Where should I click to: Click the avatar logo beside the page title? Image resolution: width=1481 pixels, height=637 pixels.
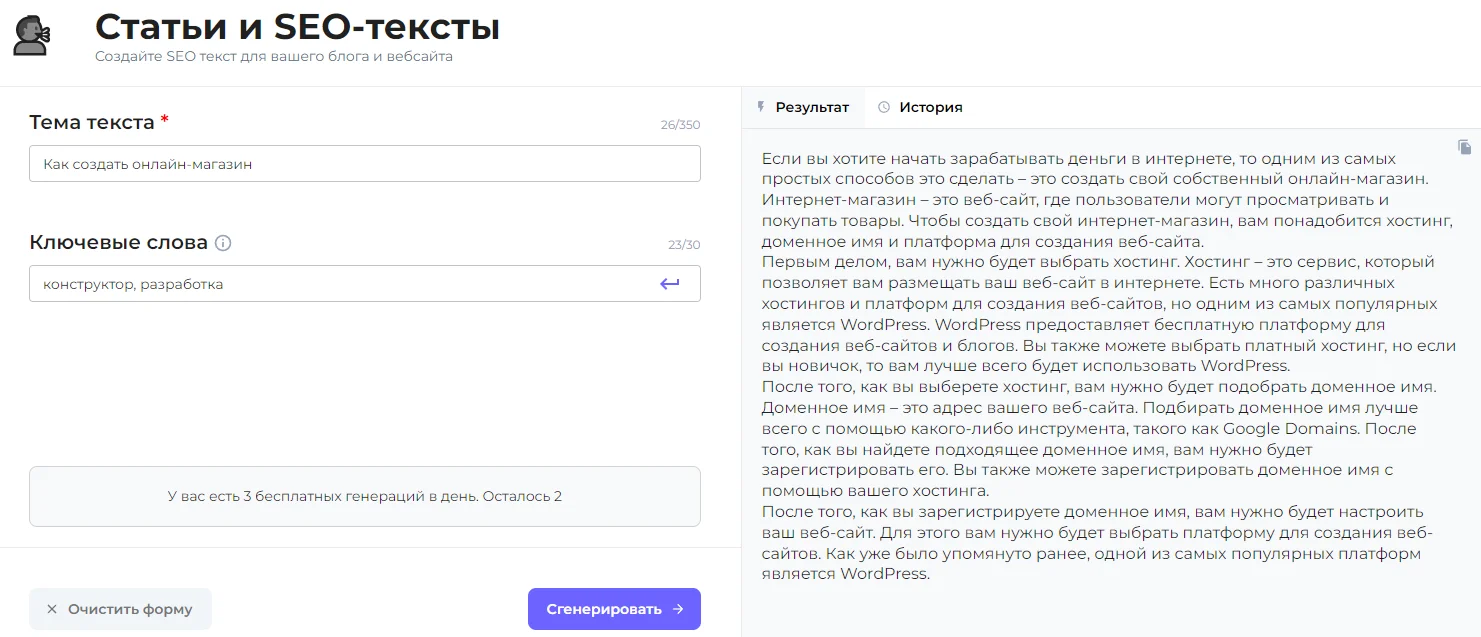point(29,35)
